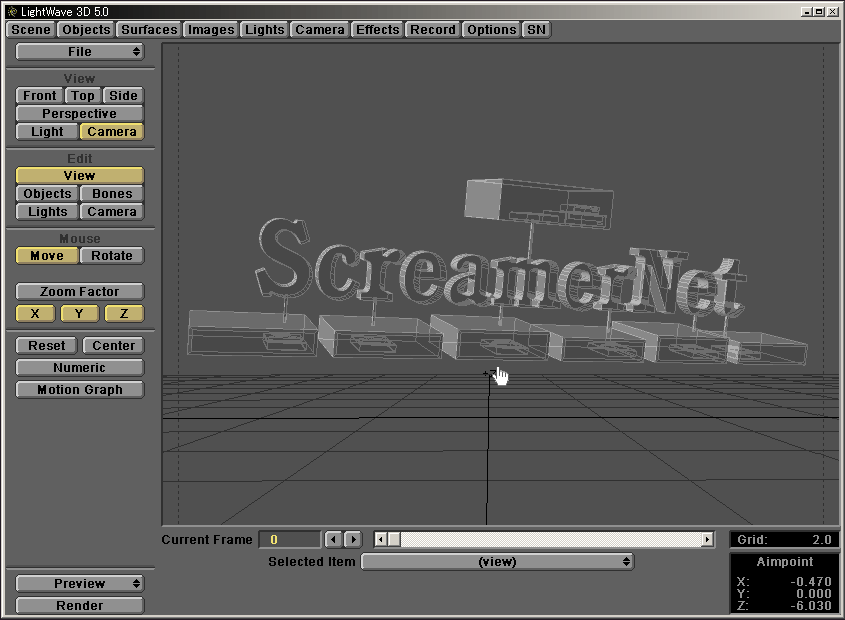Switch mouse mode to Rotate
The image size is (845, 620).
click(x=112, y=256)
